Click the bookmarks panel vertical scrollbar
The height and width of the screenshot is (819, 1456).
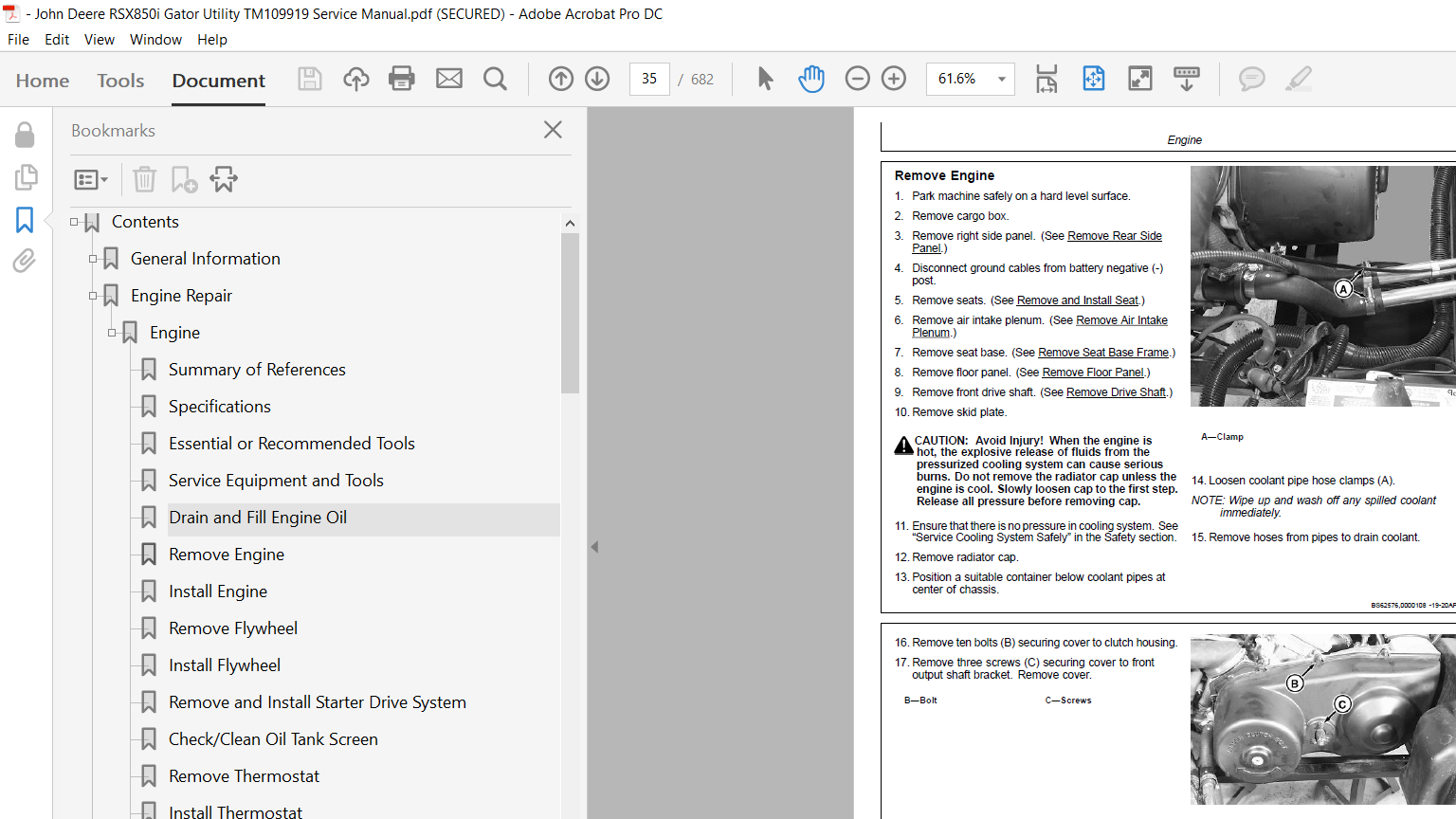tap(570, 313)
